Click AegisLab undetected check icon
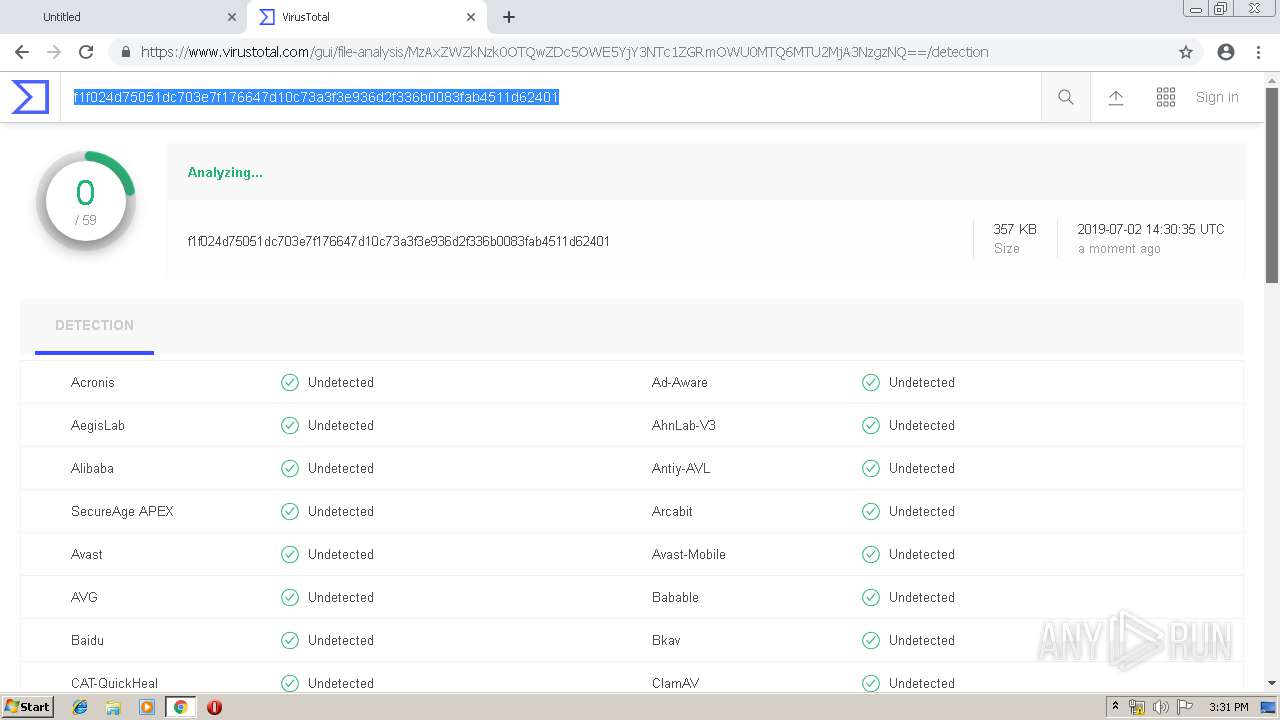 pos(290,425)
